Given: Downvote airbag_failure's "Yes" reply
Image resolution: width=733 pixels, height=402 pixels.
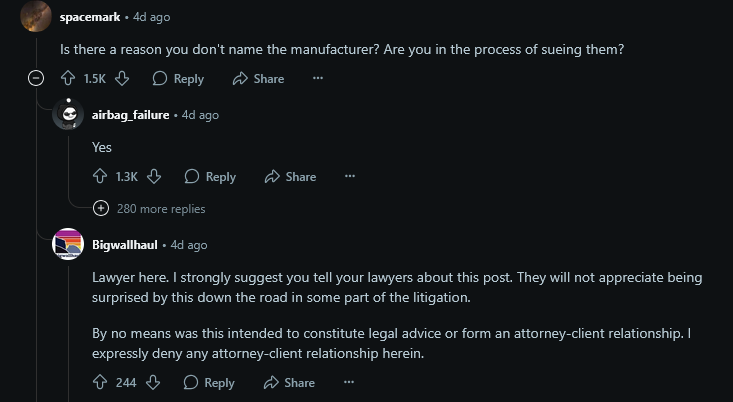Looking at the screenshot, I should [154, 177].
